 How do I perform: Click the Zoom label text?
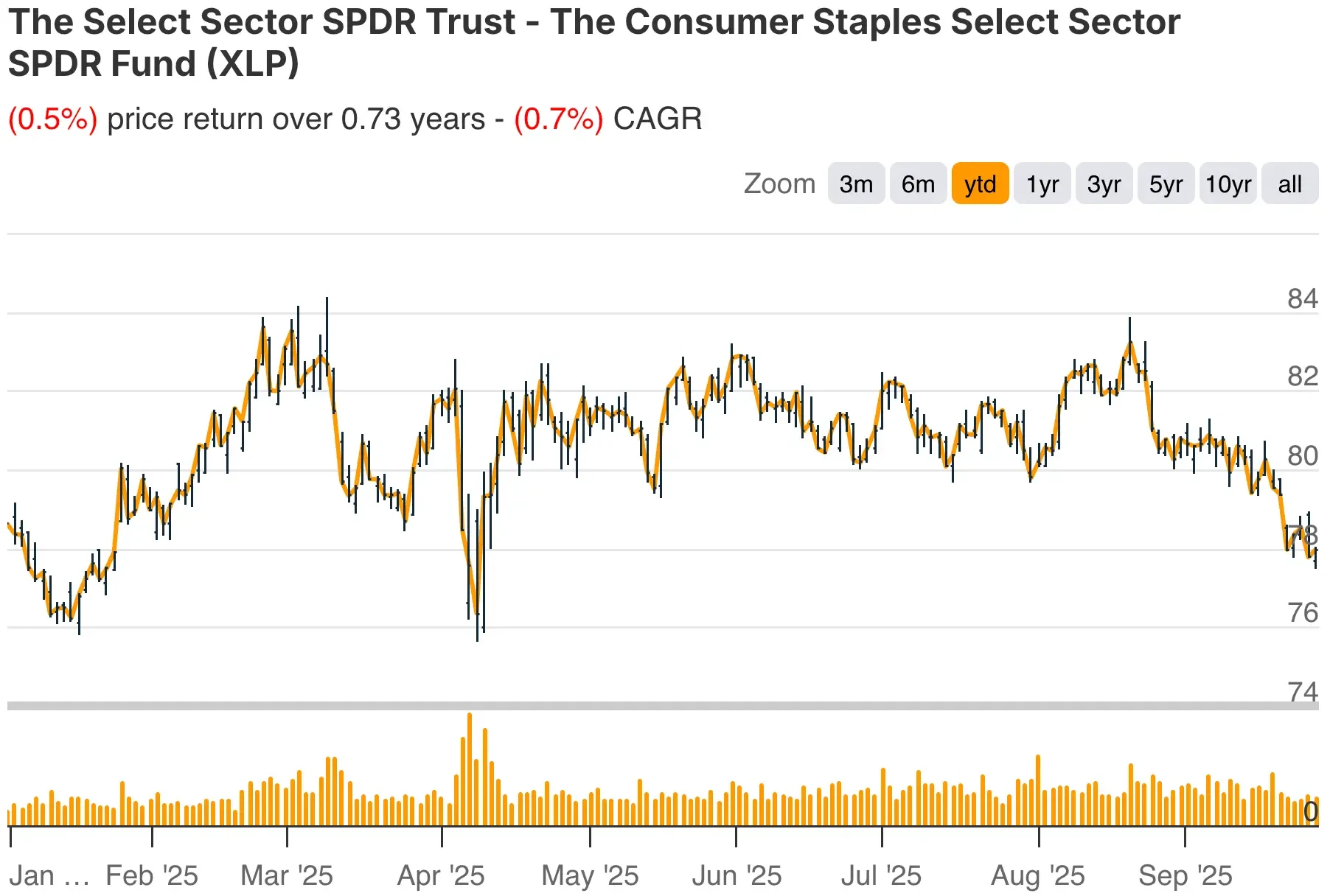pos(780,183)
